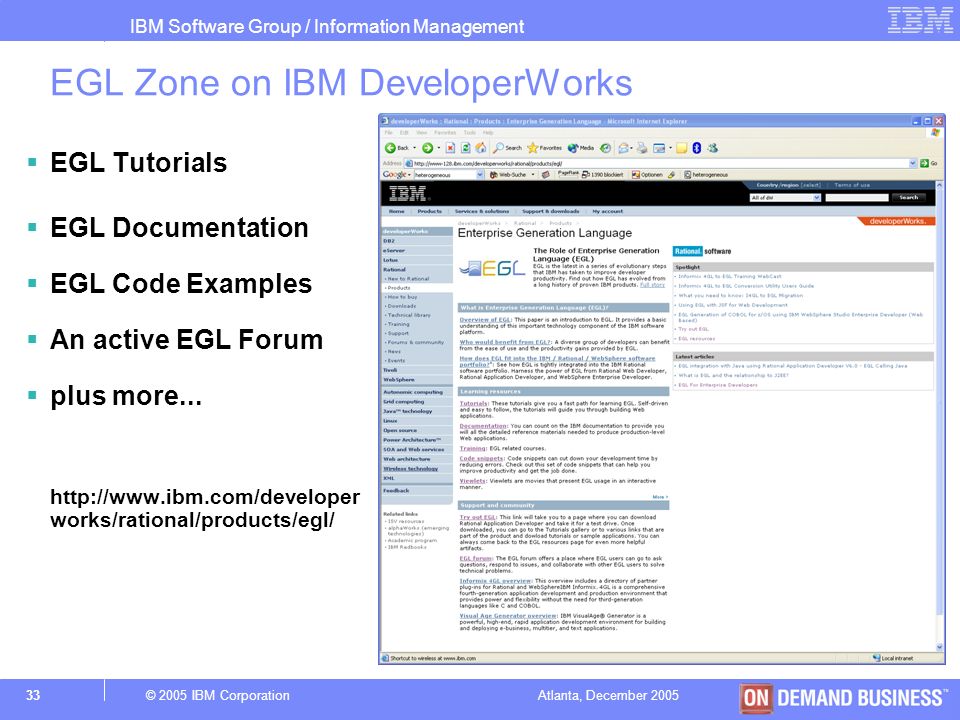Open the Google search box dropdown arrow

(x=480, y=175)
